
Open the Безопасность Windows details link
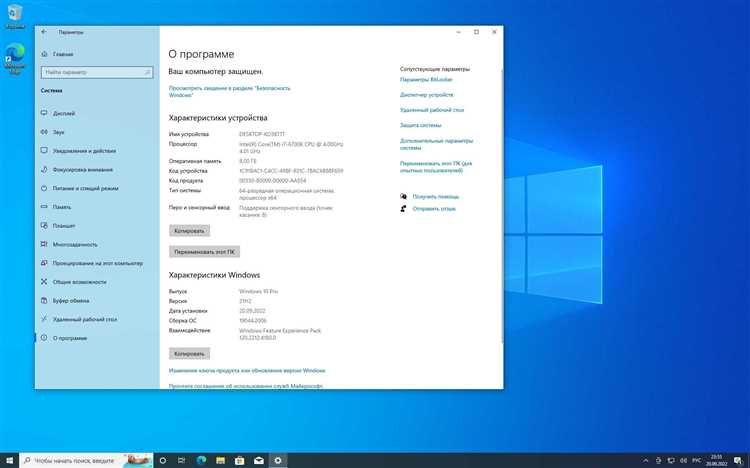[x=230, y=91]
